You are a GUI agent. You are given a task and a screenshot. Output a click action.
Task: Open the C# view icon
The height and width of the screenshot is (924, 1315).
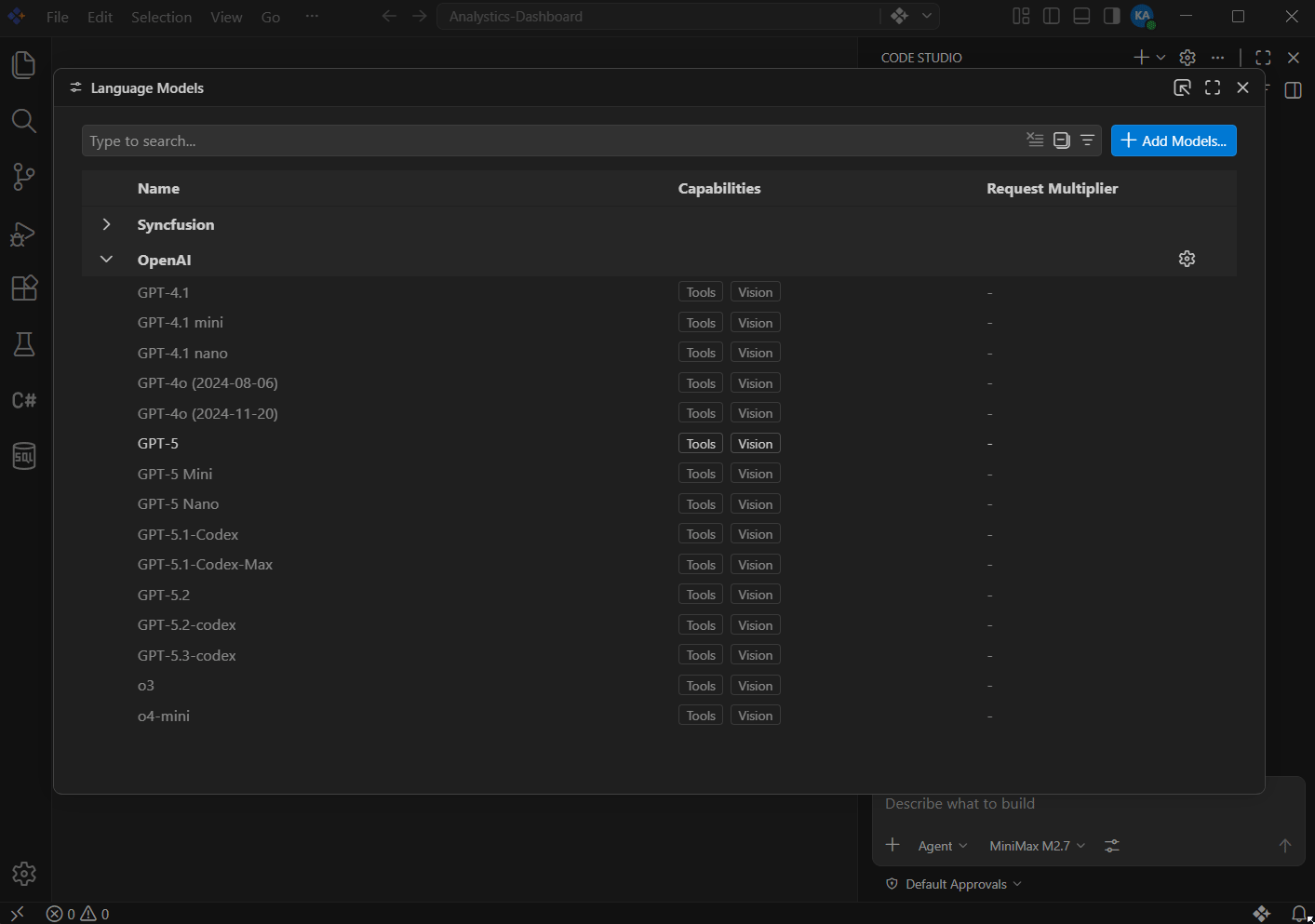click(24, 400)
